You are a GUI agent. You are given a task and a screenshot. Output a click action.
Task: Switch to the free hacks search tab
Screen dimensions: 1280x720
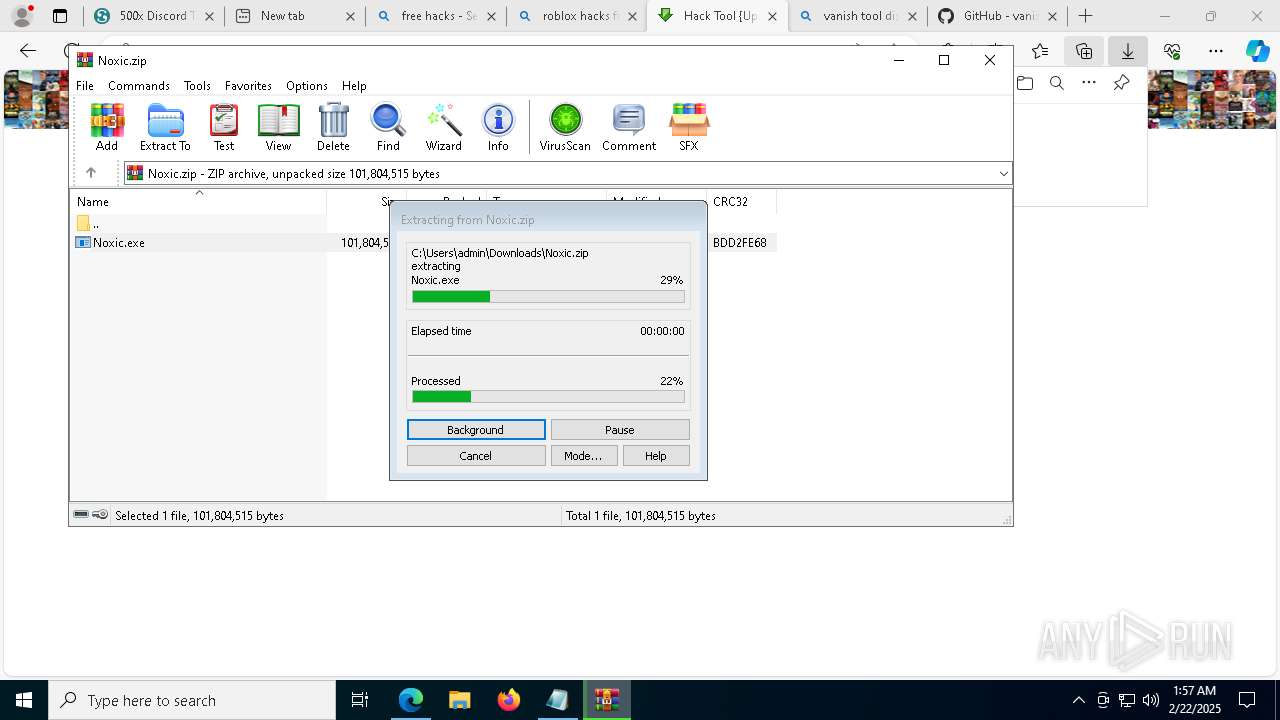[x=436, y=16]
